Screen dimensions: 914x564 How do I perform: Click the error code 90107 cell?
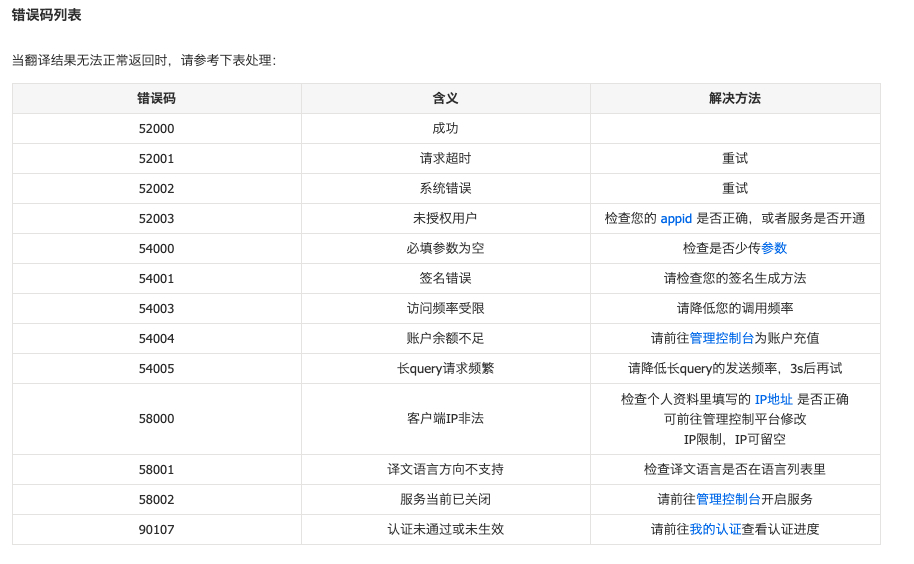click(156, 529)
